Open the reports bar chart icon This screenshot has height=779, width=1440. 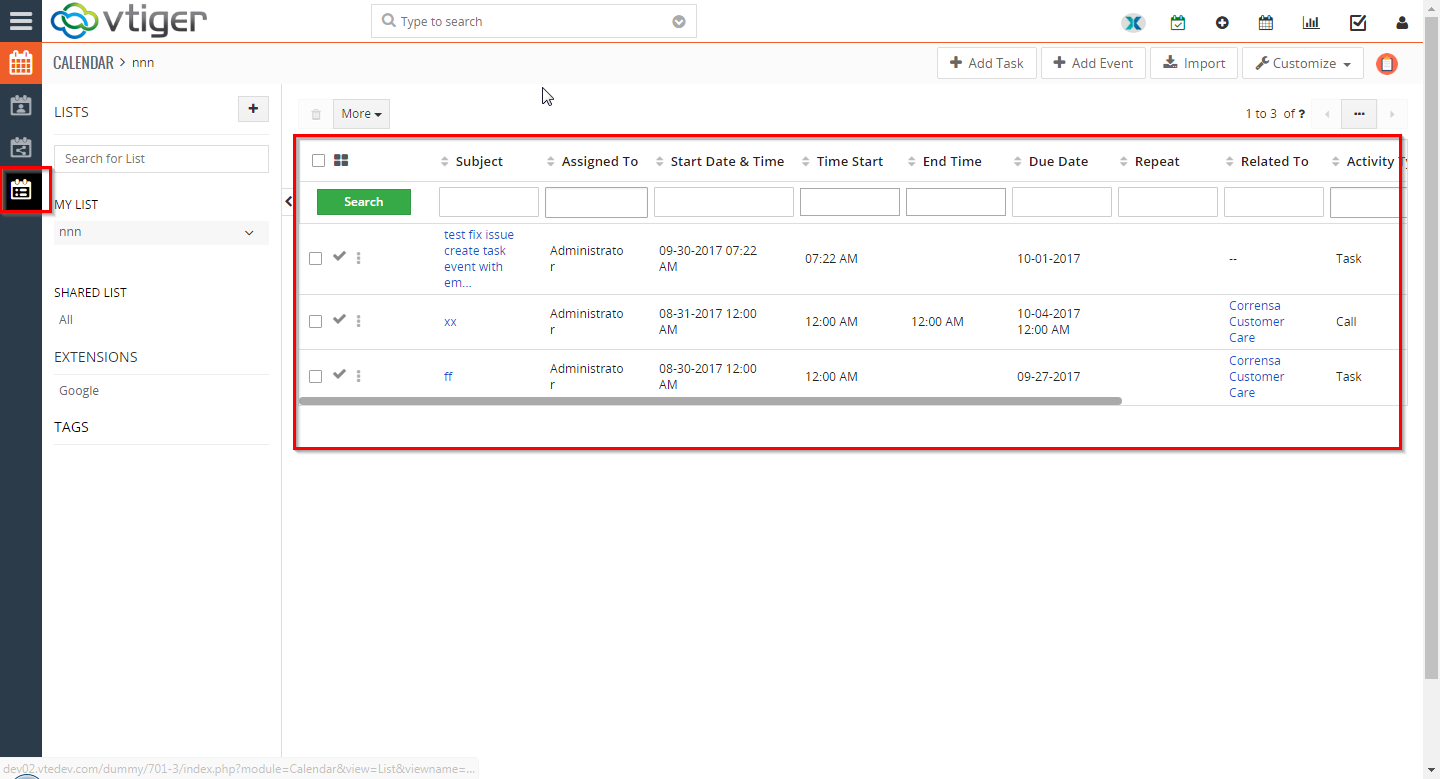pyautogui.click(x=1311, y=23)
